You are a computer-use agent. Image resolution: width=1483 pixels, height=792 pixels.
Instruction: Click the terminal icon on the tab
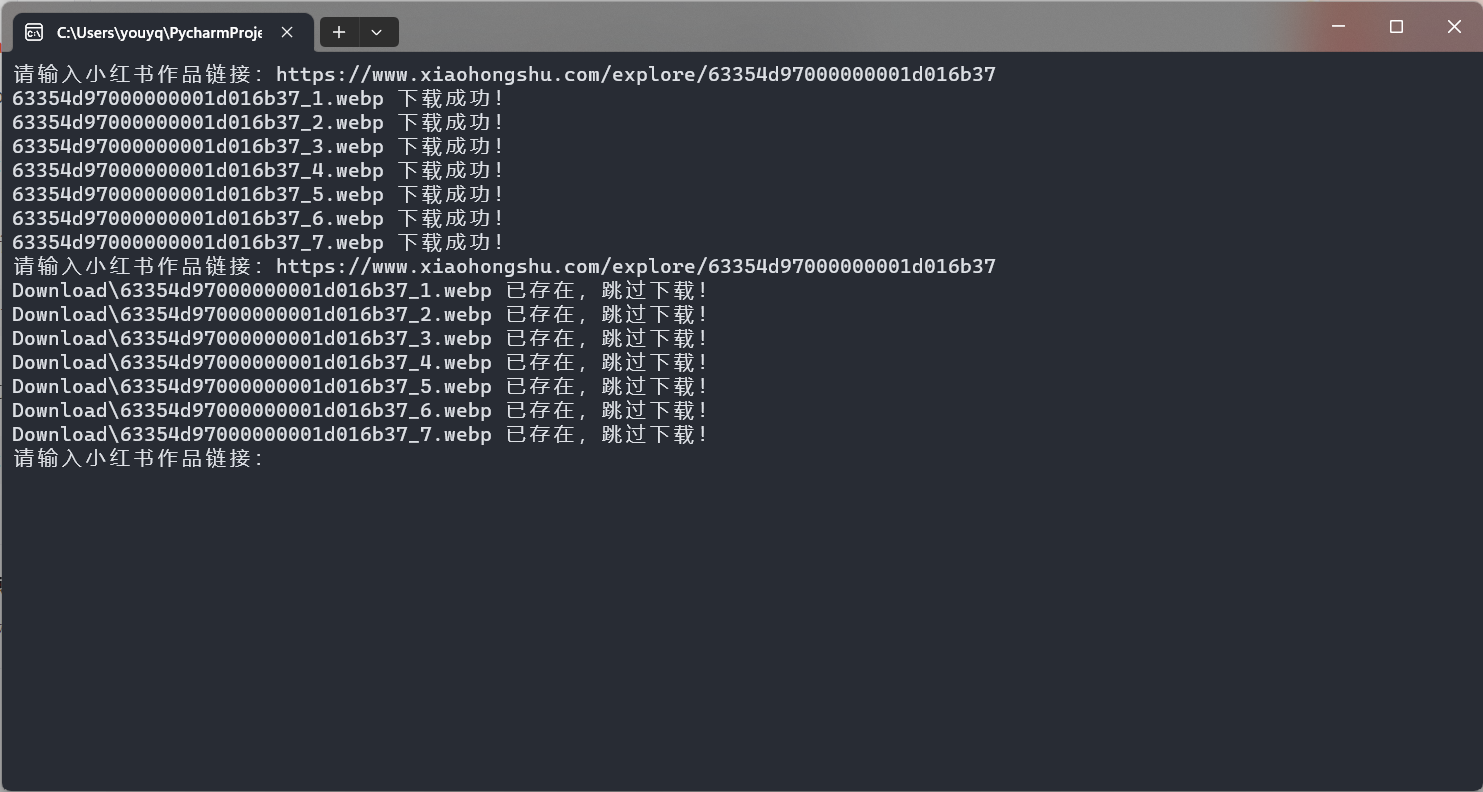click(34, 32)
